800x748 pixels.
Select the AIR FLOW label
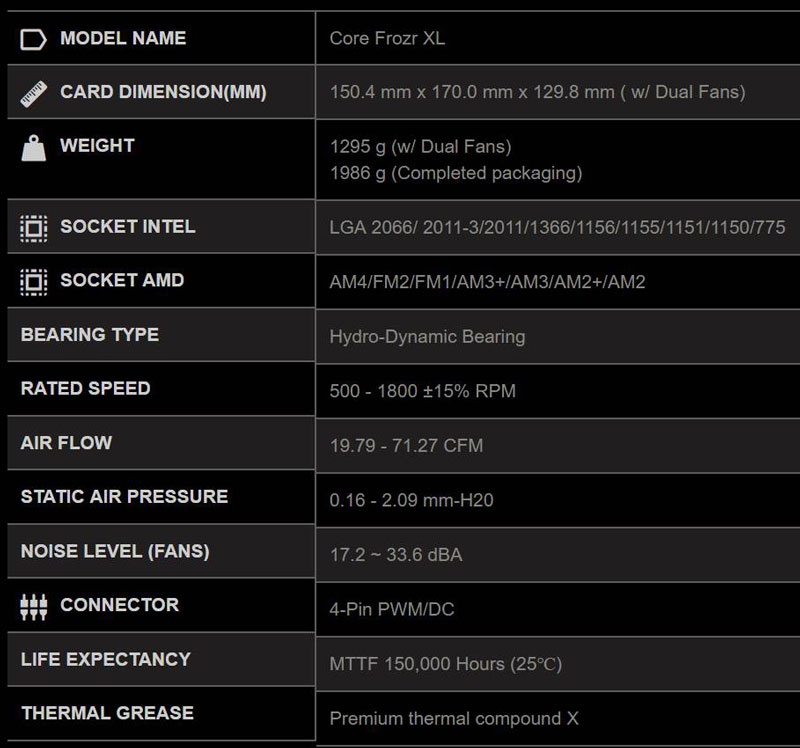66,442
